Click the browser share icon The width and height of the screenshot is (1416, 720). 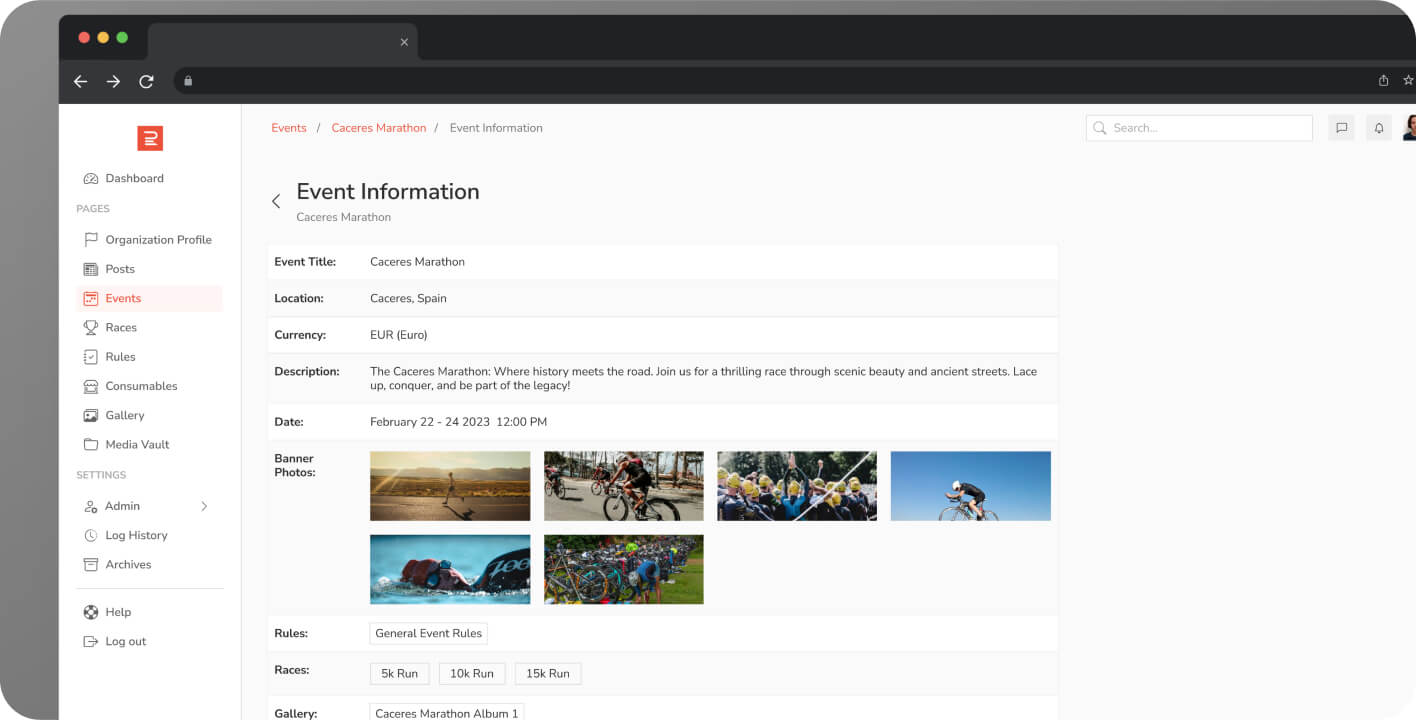click(x=1384, y=81)
